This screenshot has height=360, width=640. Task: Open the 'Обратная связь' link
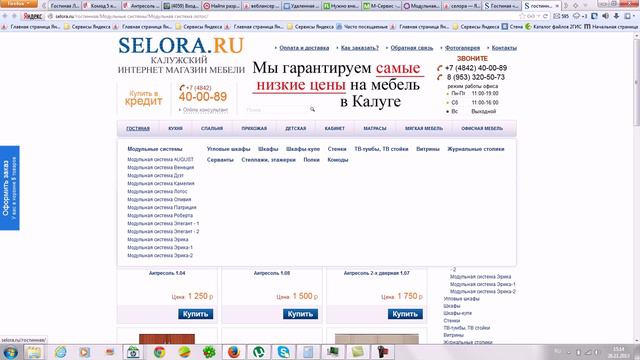click(x=412, y=48)
